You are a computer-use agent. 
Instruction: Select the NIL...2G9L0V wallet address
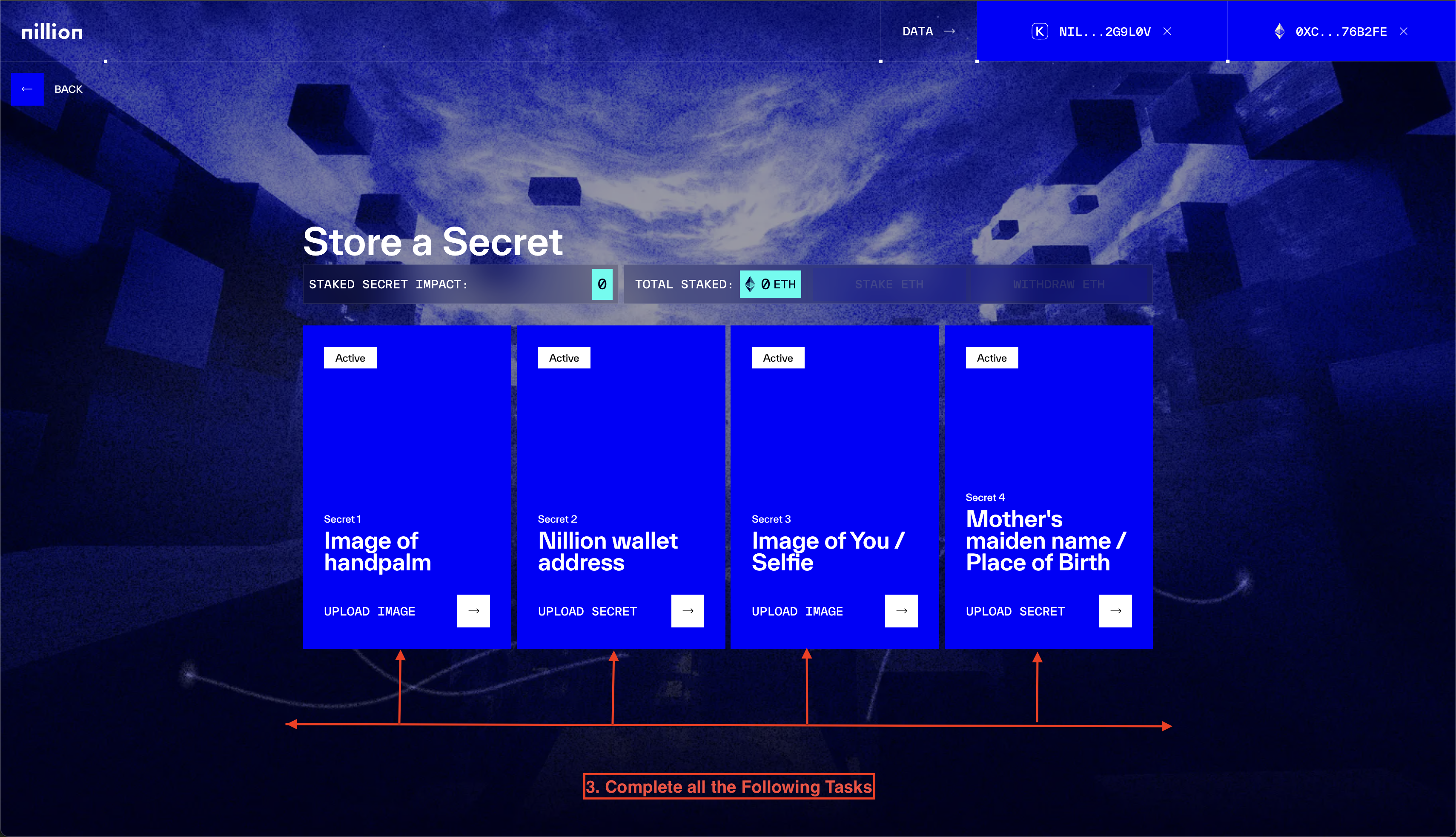(1104, 32)
